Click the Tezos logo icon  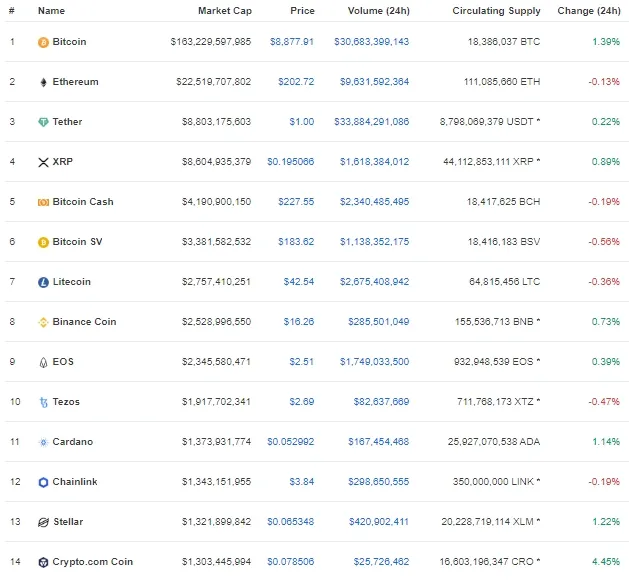coord(43,402)
